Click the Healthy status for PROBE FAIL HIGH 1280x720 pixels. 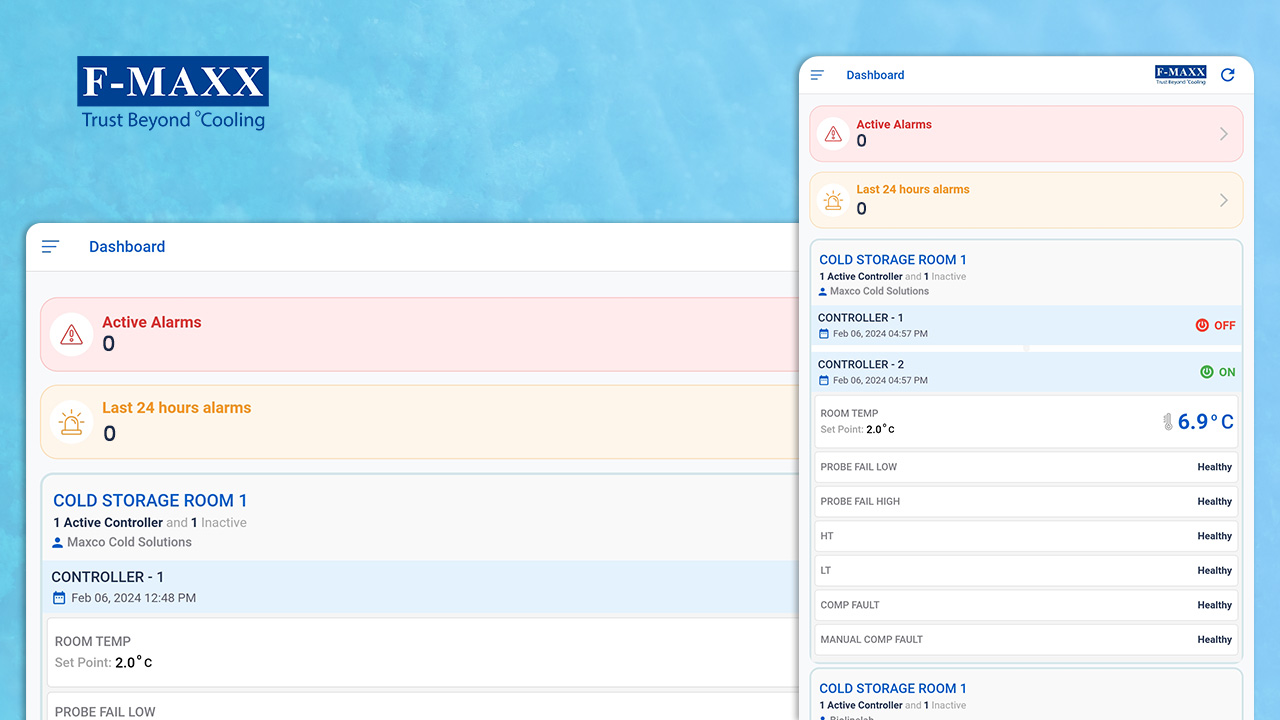[1215, 502]
